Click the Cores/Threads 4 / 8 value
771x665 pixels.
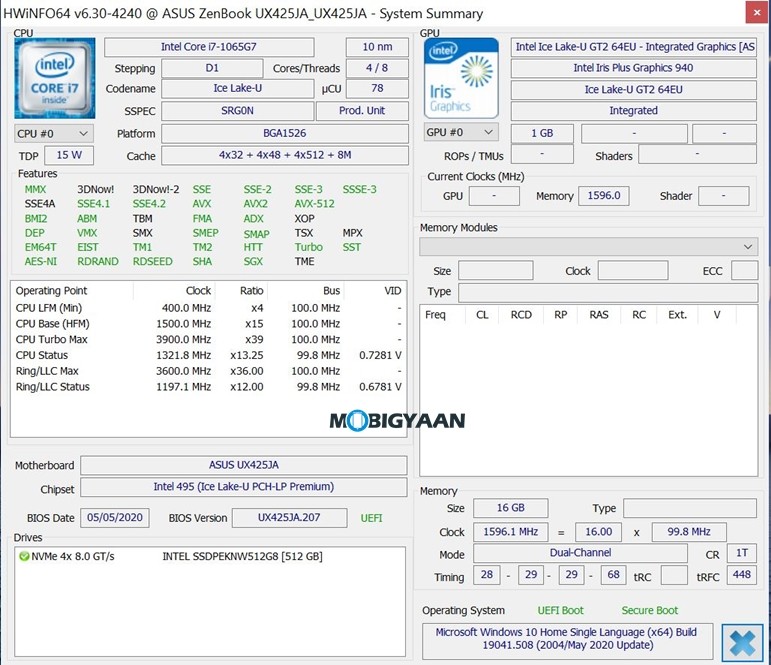pyautogui.click(x=377, y=68)
